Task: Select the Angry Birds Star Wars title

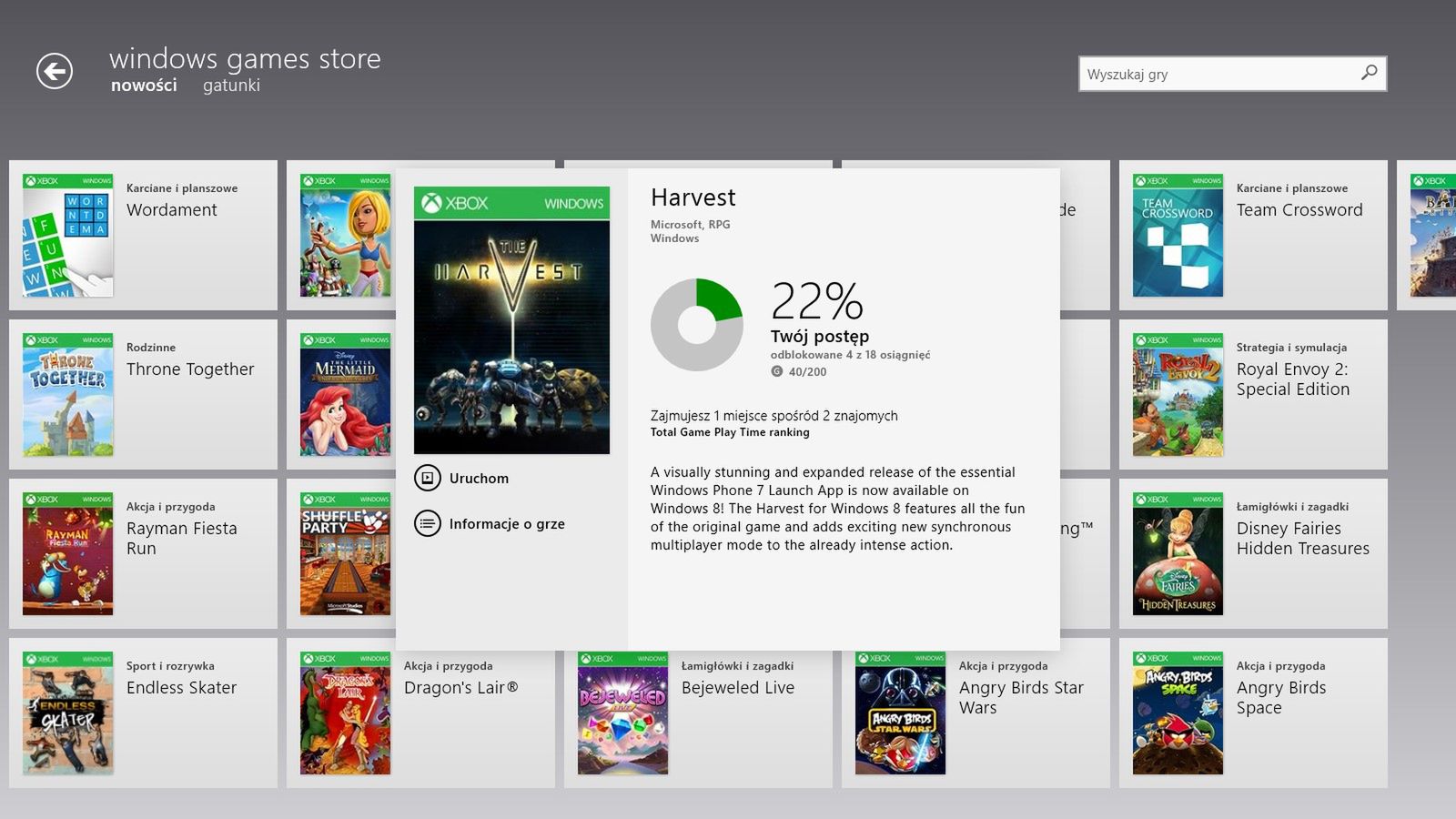Action: [1021, 698]
